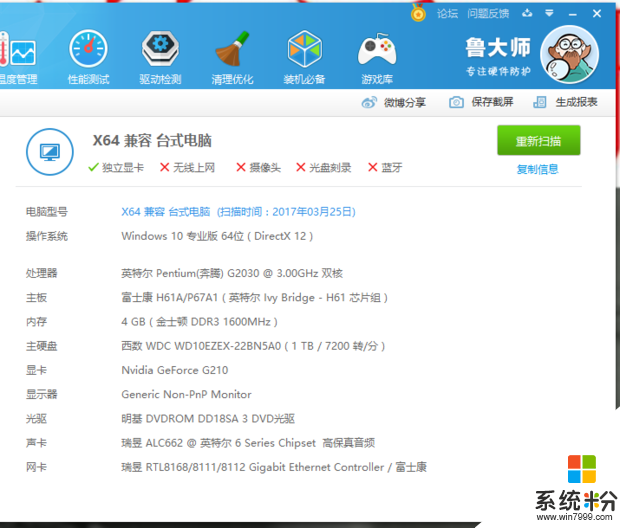This screenshot has height=528, width=620.
Task: Click the red X next to 蓝牙
Action: click(x=372, y=167)
